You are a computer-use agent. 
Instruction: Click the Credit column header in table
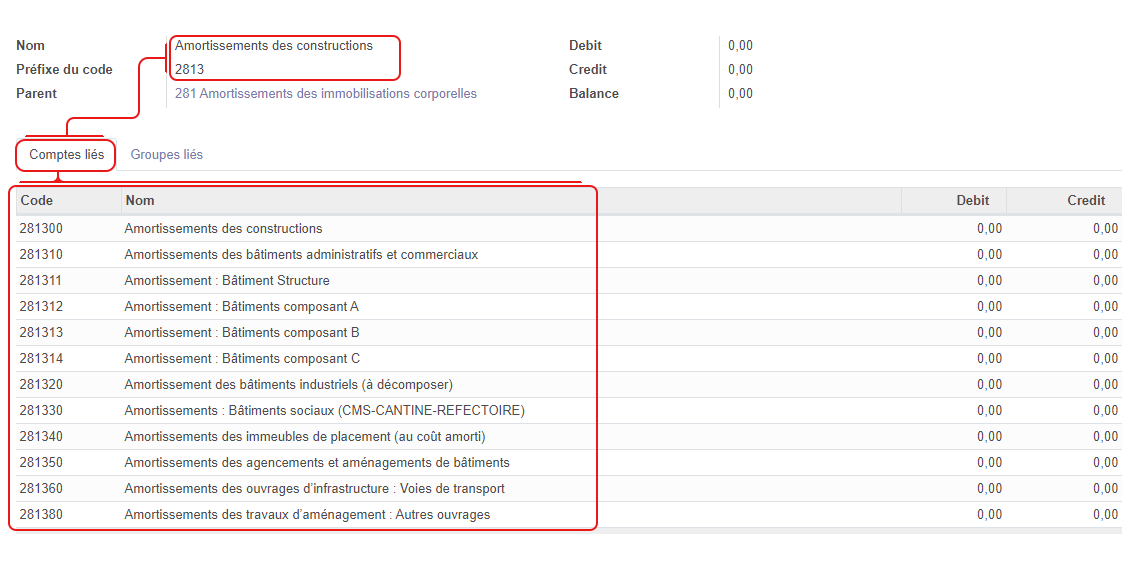1064,201
